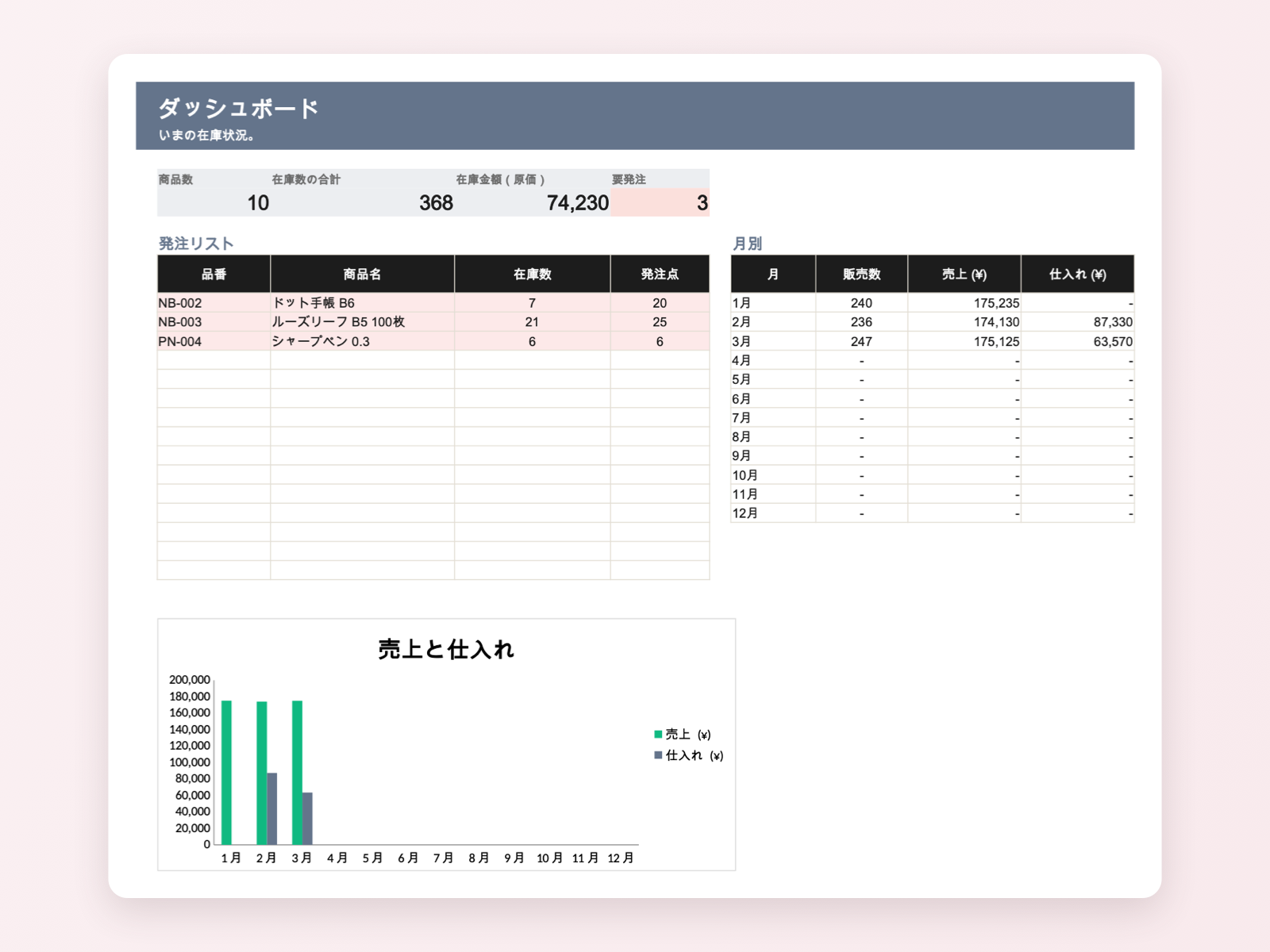Select the NB-002 product code cell
Image resolution: width=1270 pixels, height=952 pixels.
coord(214,303)
